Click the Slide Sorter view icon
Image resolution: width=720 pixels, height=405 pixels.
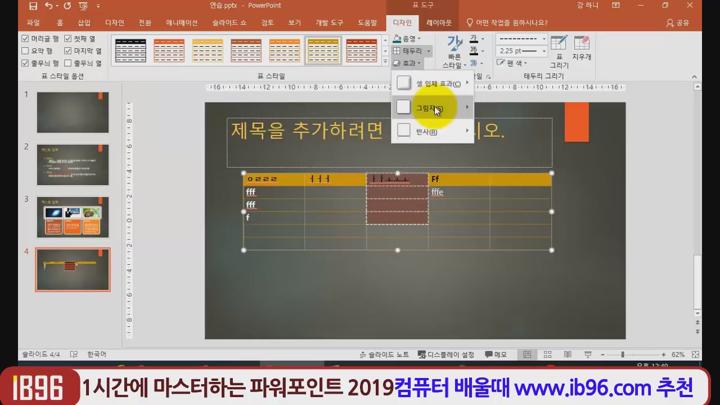click(547, 354)
